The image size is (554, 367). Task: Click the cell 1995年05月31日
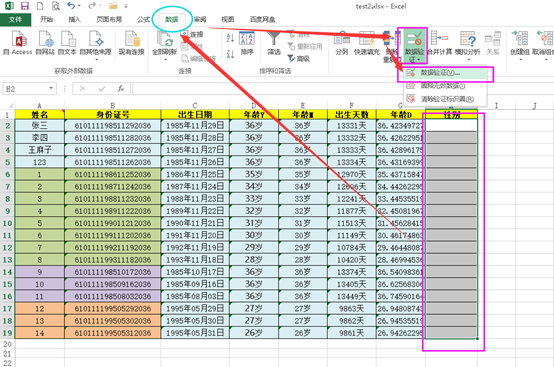pos(195,333)
